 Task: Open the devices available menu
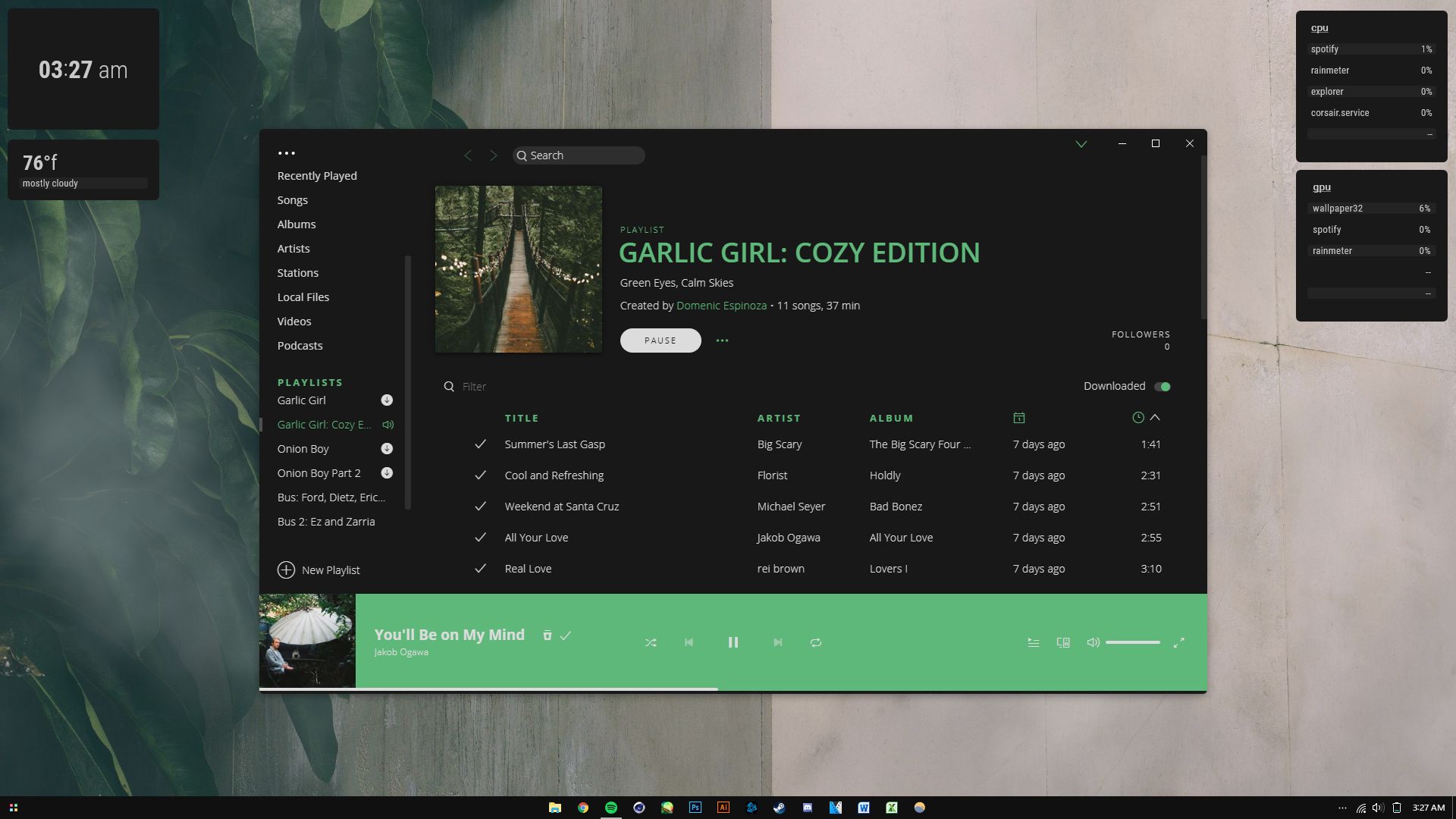[1062, 642]
